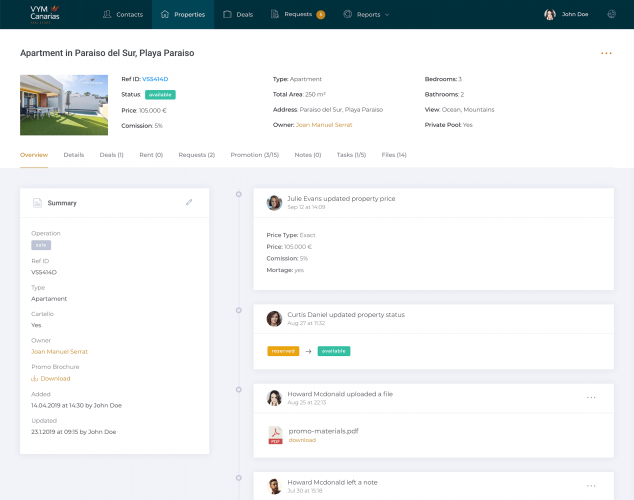Click Julie Evans's avatar
The width and height of the screenshot is (634, 500).
tap(274, 203)
